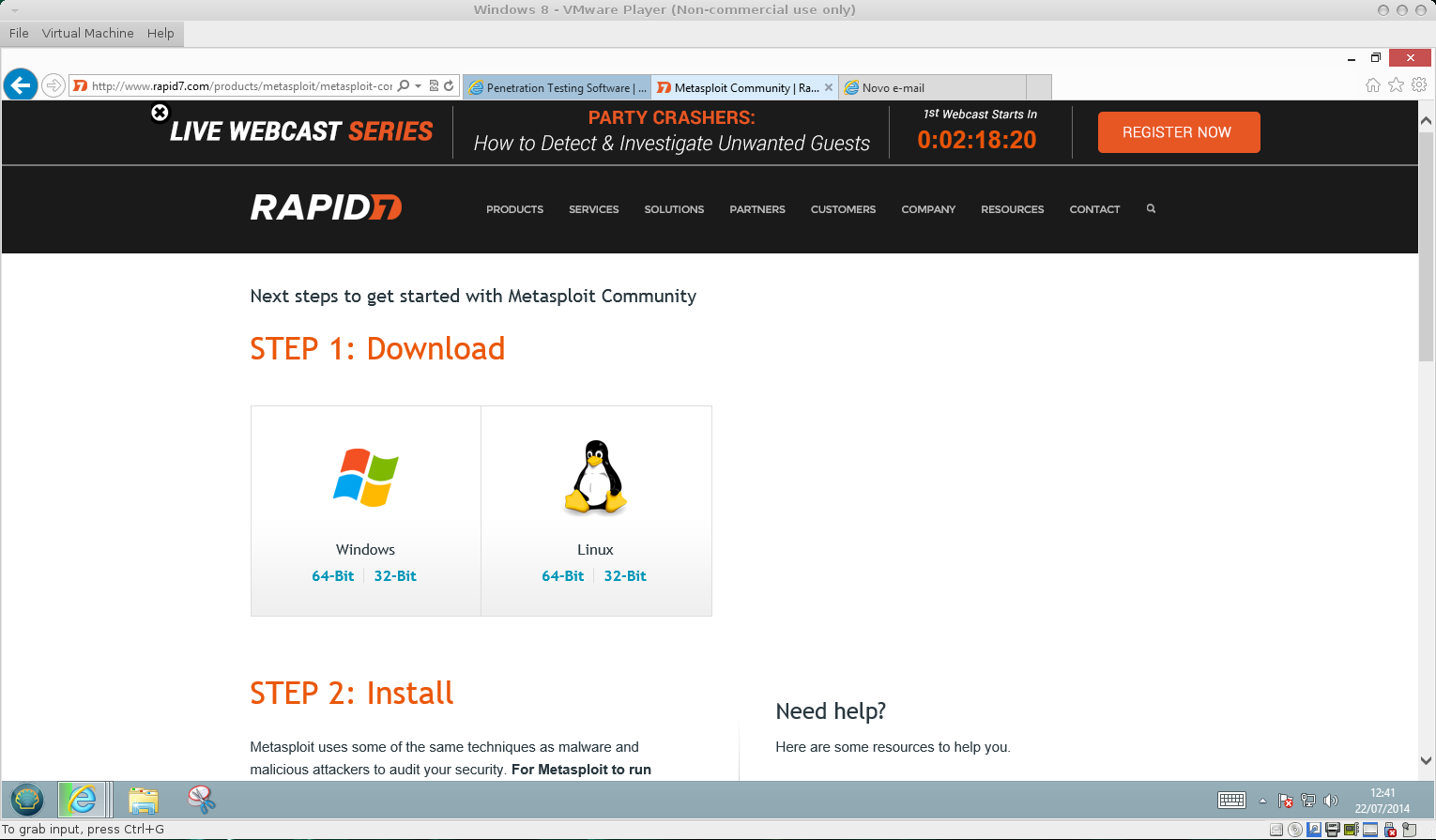Click the VMware hard disk status icon
Screen dimensions: 1436x840
(x=1276, y=830)
